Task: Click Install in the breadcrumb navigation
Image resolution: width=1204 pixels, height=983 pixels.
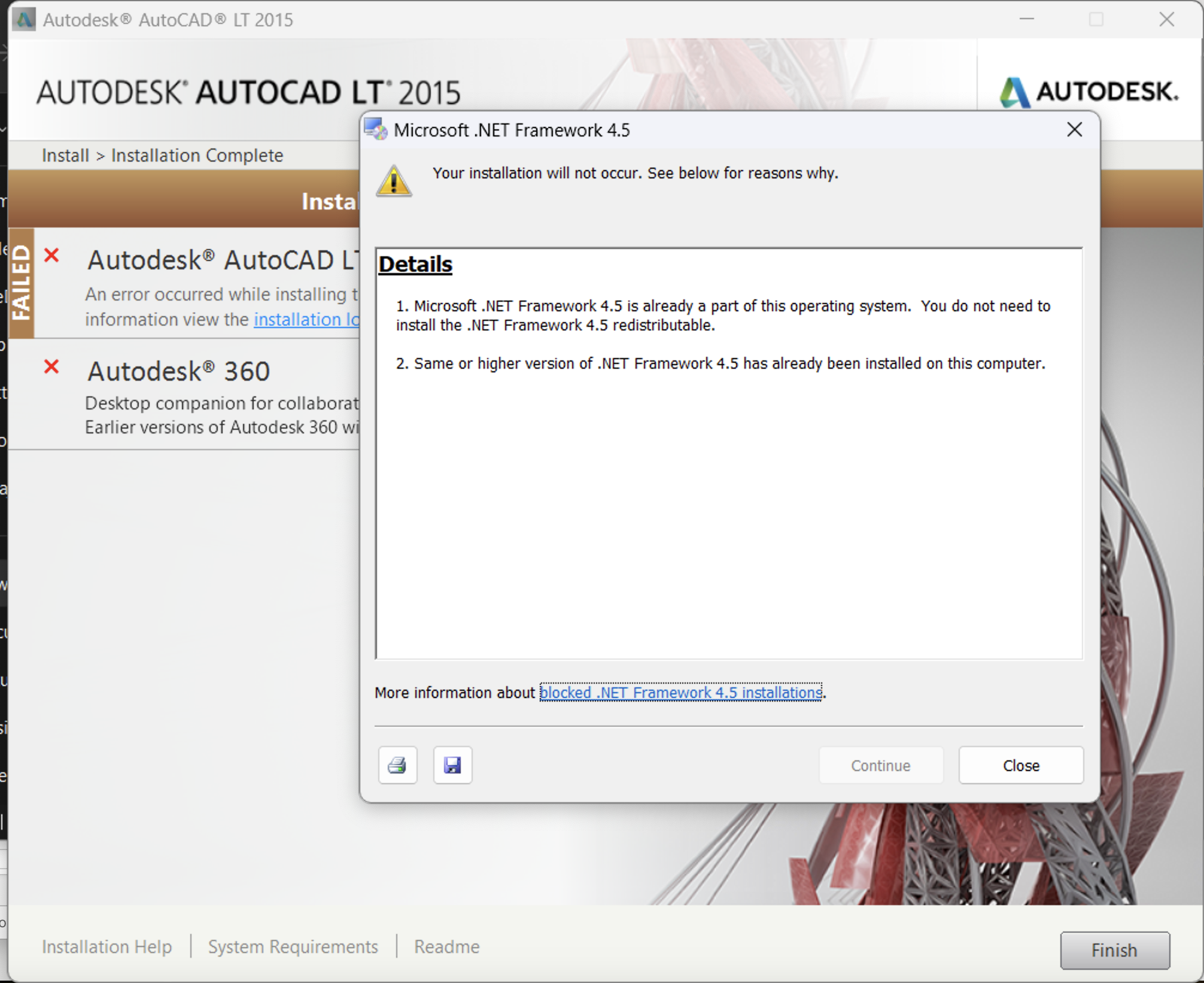Action: [64, 155]
